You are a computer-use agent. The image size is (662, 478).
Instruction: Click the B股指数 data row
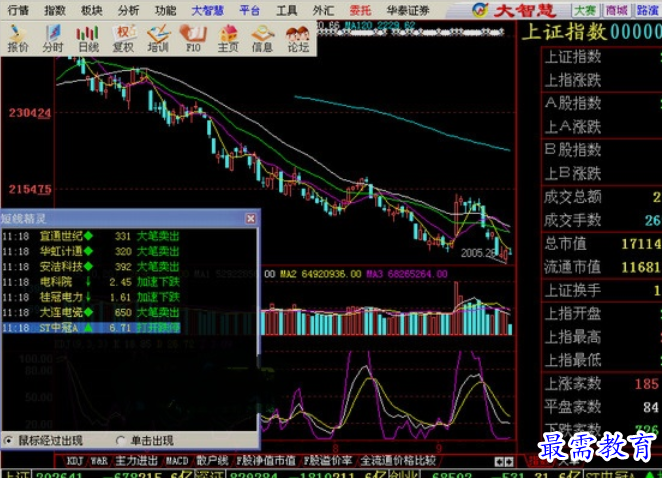point(602,150)
